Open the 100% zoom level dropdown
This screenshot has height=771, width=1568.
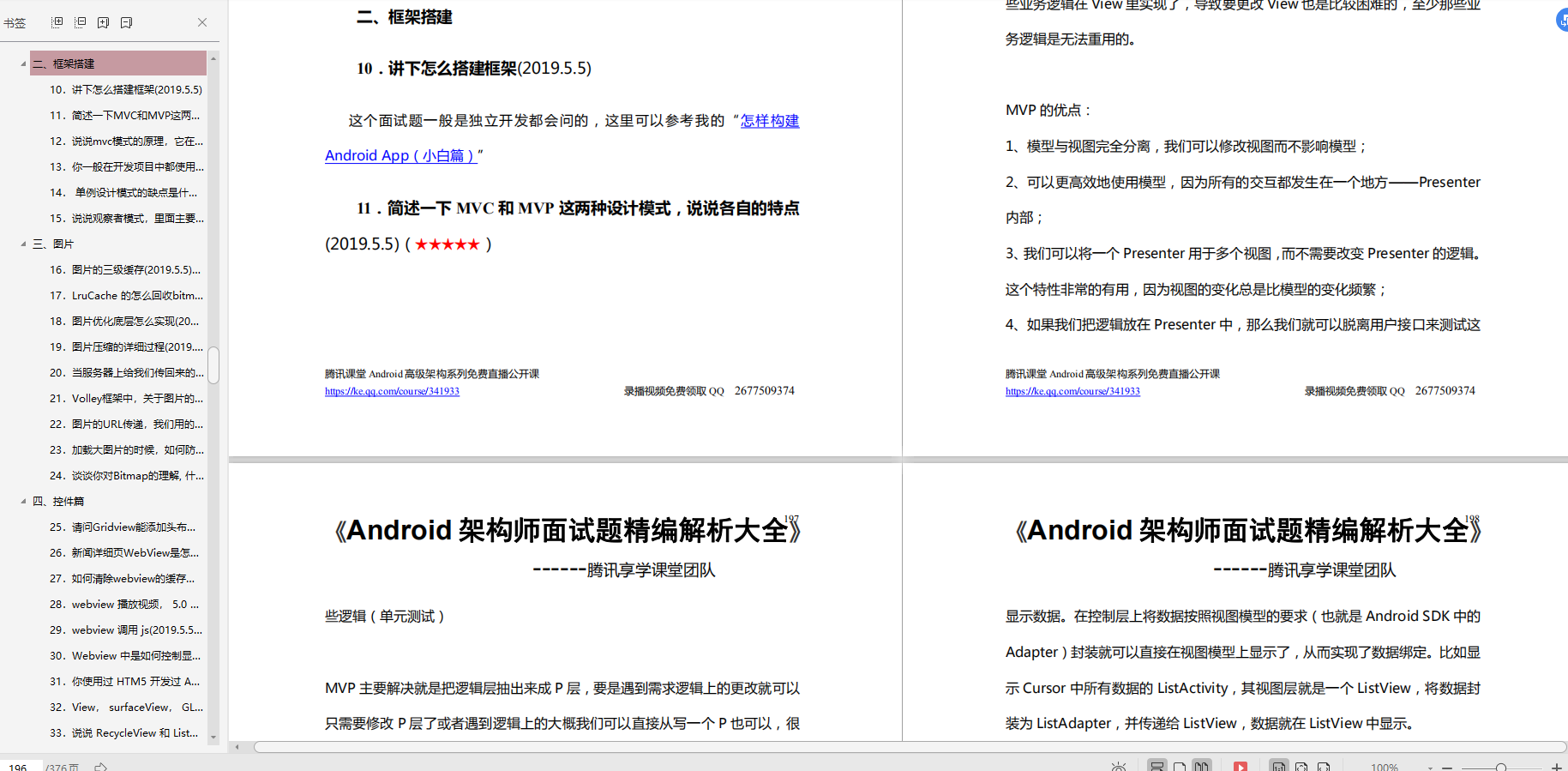1430,768
